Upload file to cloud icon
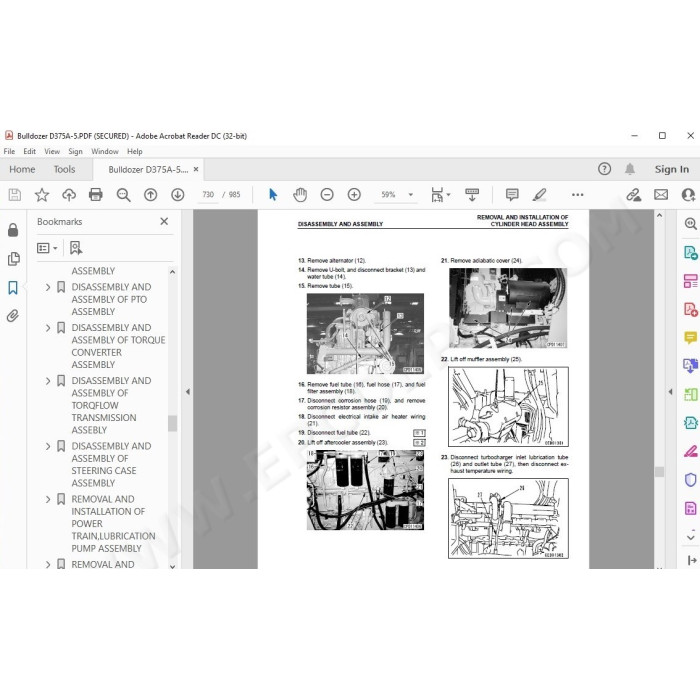The height and width of the screenshot is (700, 700). (x=69, y=195)
